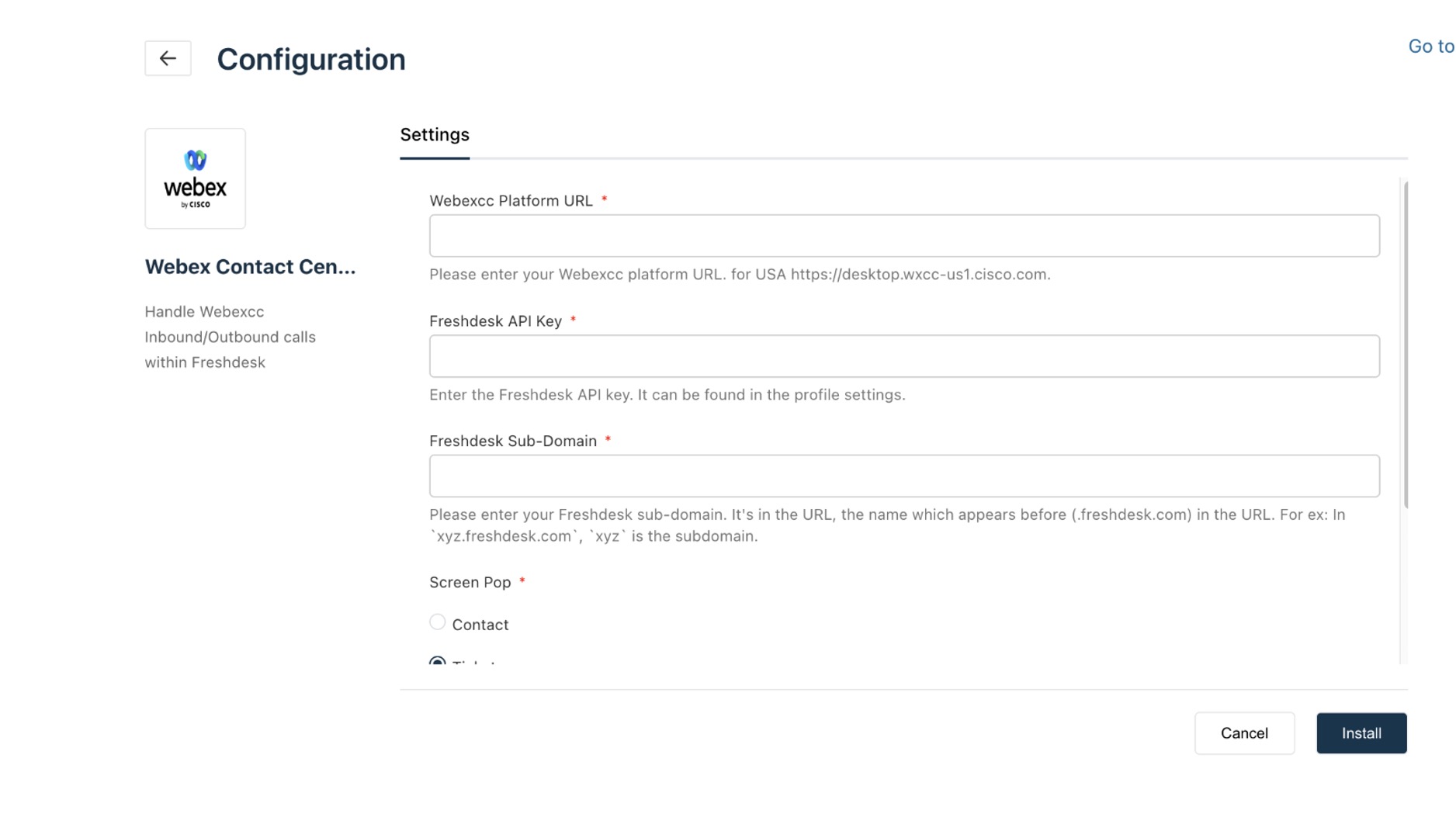Screen dimensions: 1456x838
Task: Click the Webexcc platform URL help text
Action: coord(740,275)
